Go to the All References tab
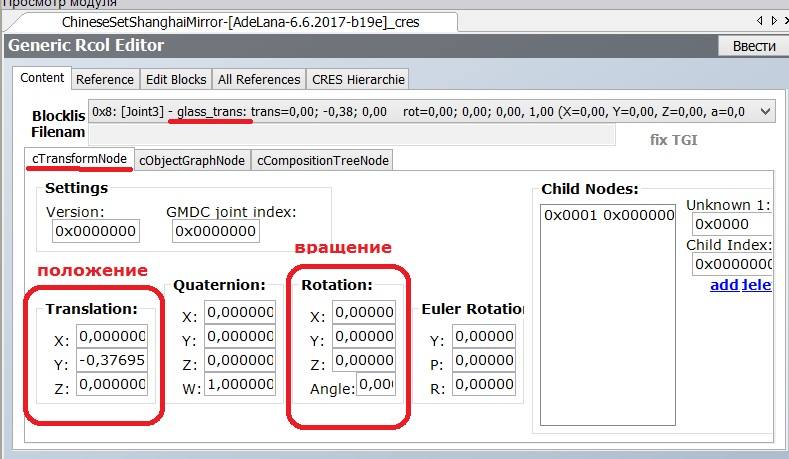Screen dimensions: 789x459 point(259,79)
